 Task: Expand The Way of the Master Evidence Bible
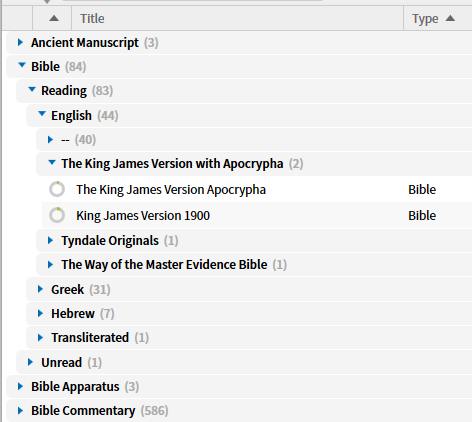(50, 265)
